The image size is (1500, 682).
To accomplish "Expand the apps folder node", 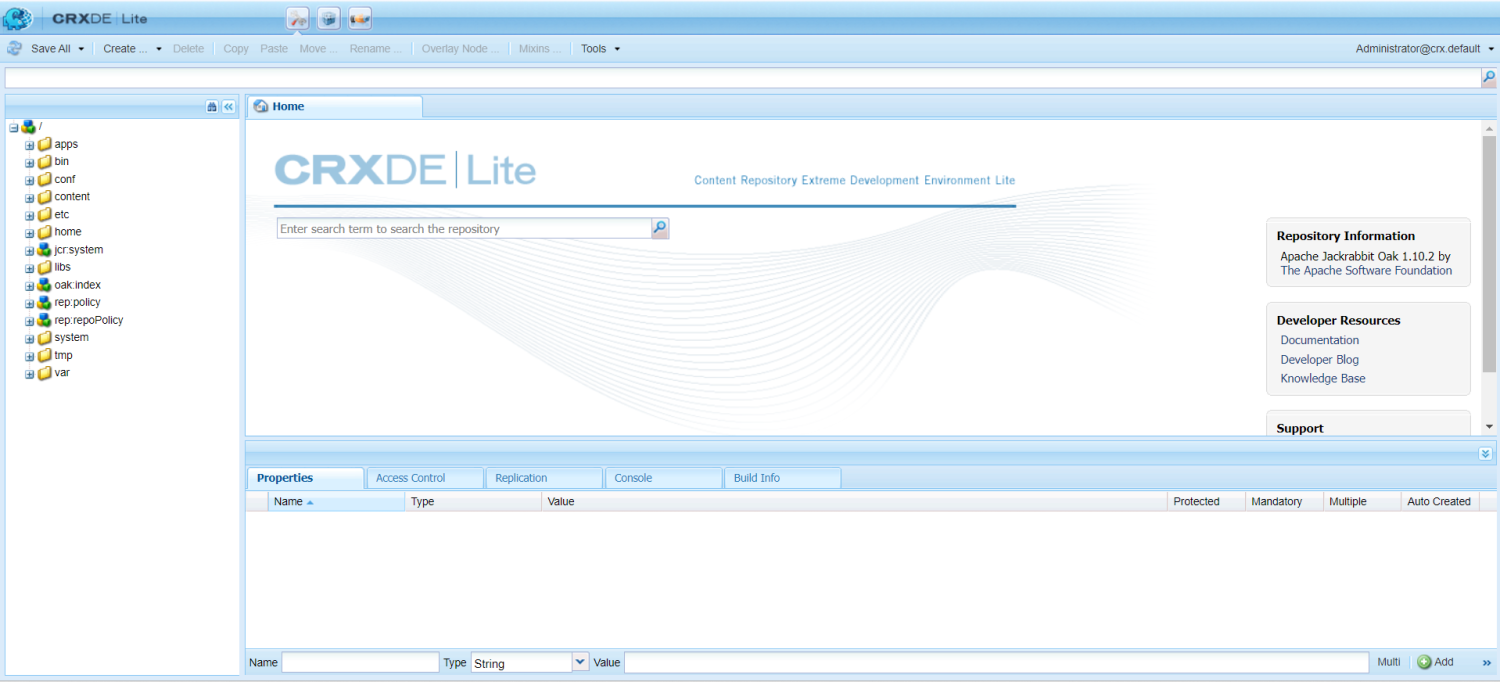I will [30, 145].
